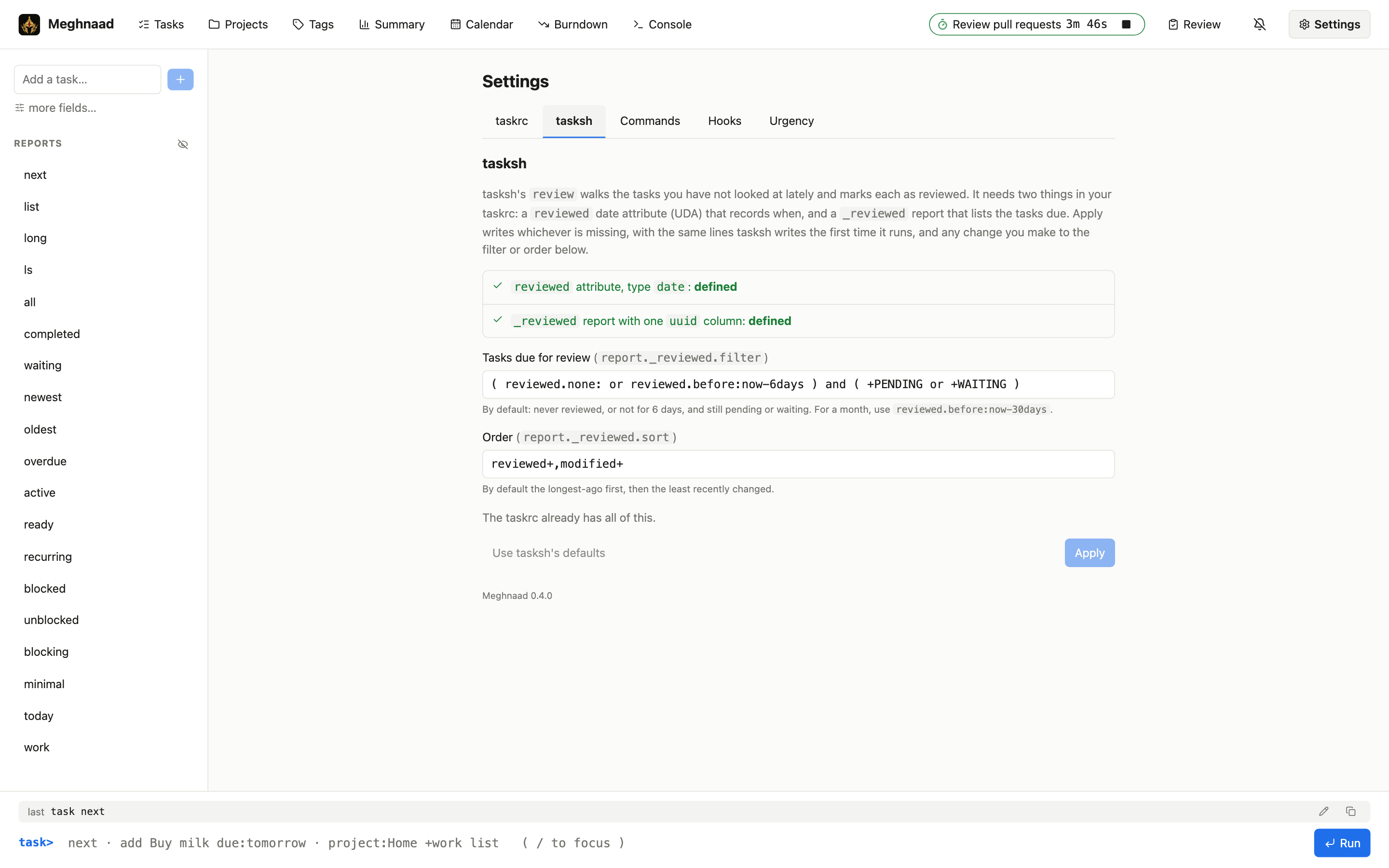Click the edit pencil icon for last command
Image resolution: width=1389 pixels, height=868 pixels.
[1323, 811]
